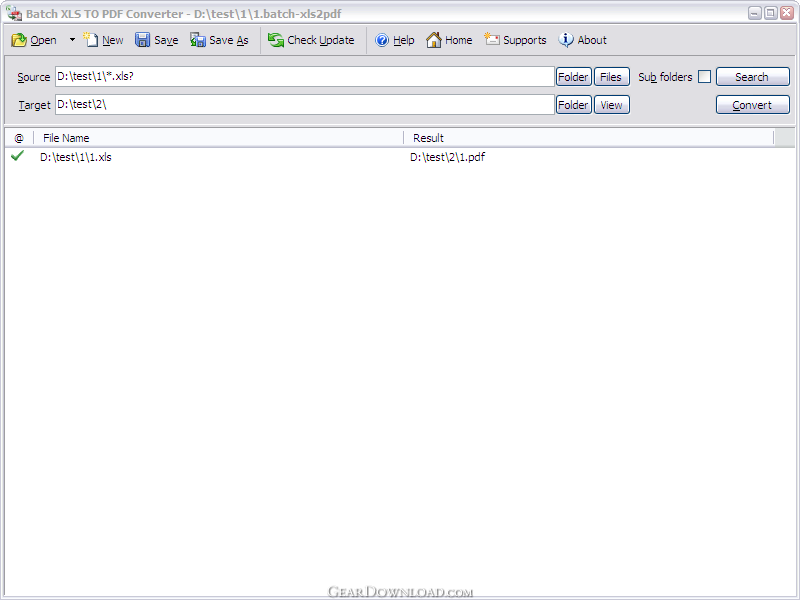
Task: Select the D:\test\1\1.xls list row
Action: 76,157
